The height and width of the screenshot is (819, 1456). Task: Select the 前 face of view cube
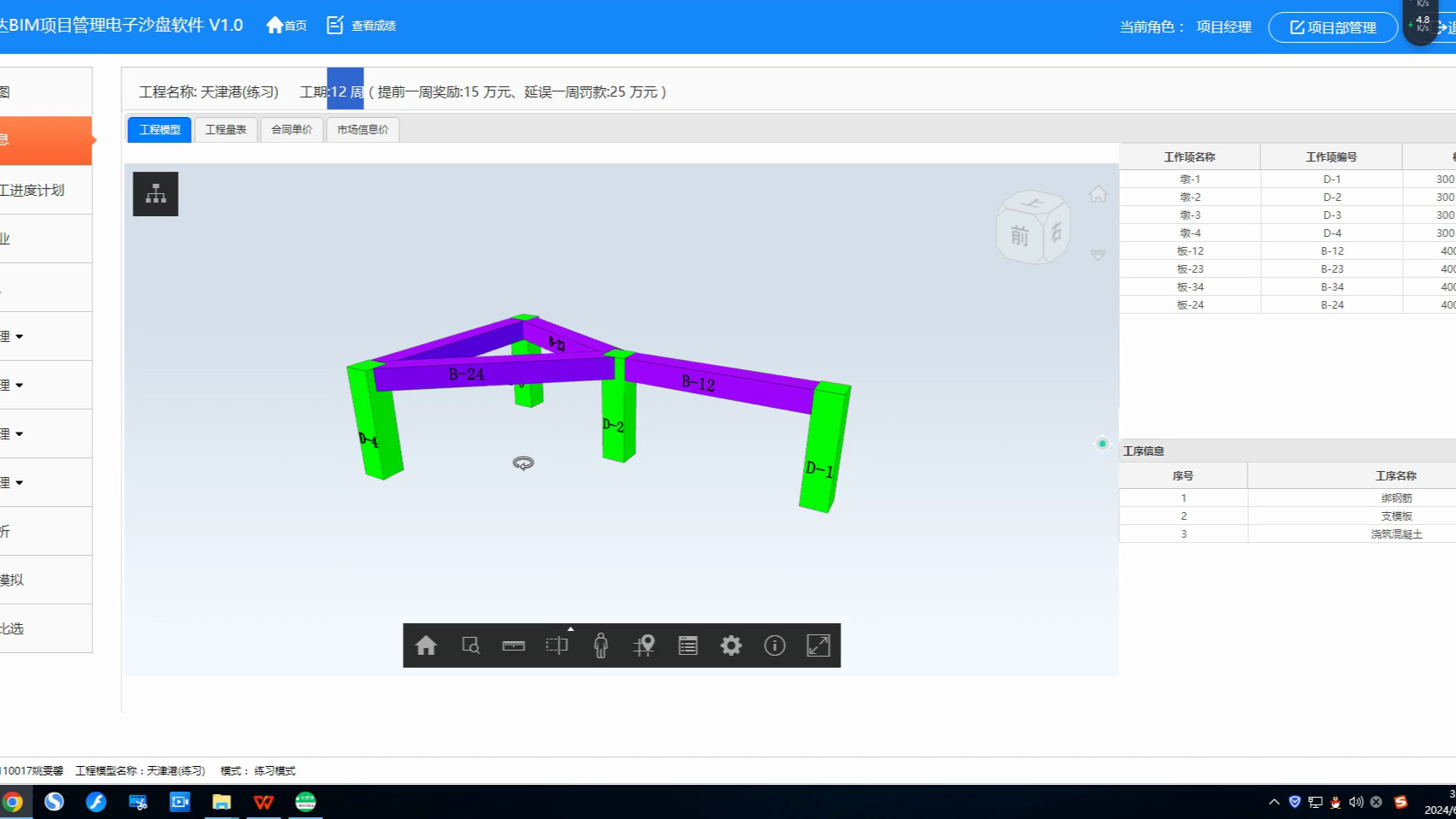1020,236
